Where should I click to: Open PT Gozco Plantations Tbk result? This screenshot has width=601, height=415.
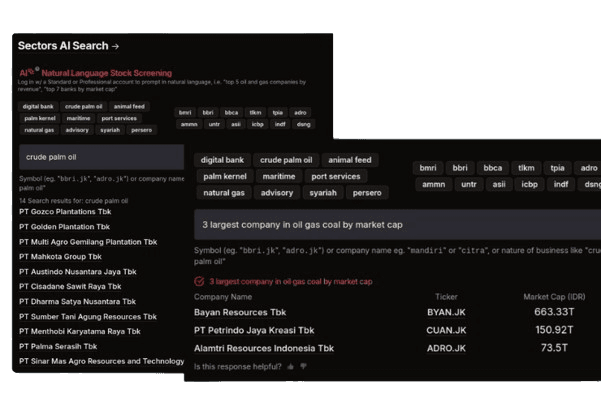(x=65, y=212)
